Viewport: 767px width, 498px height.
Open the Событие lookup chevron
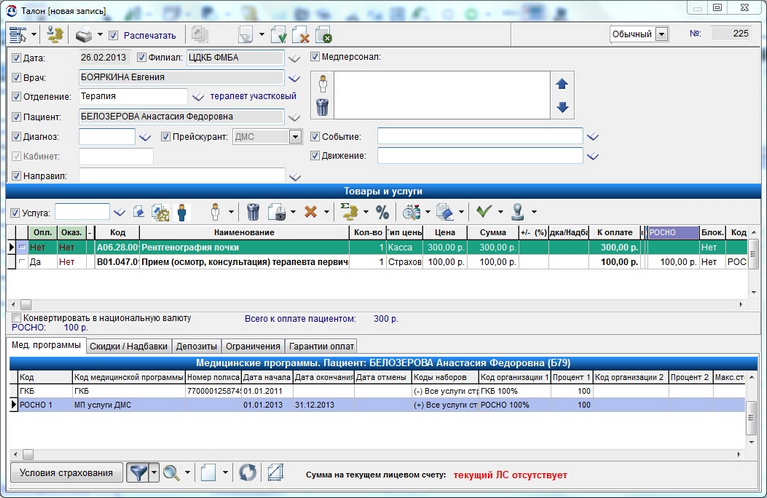(593, 137)
